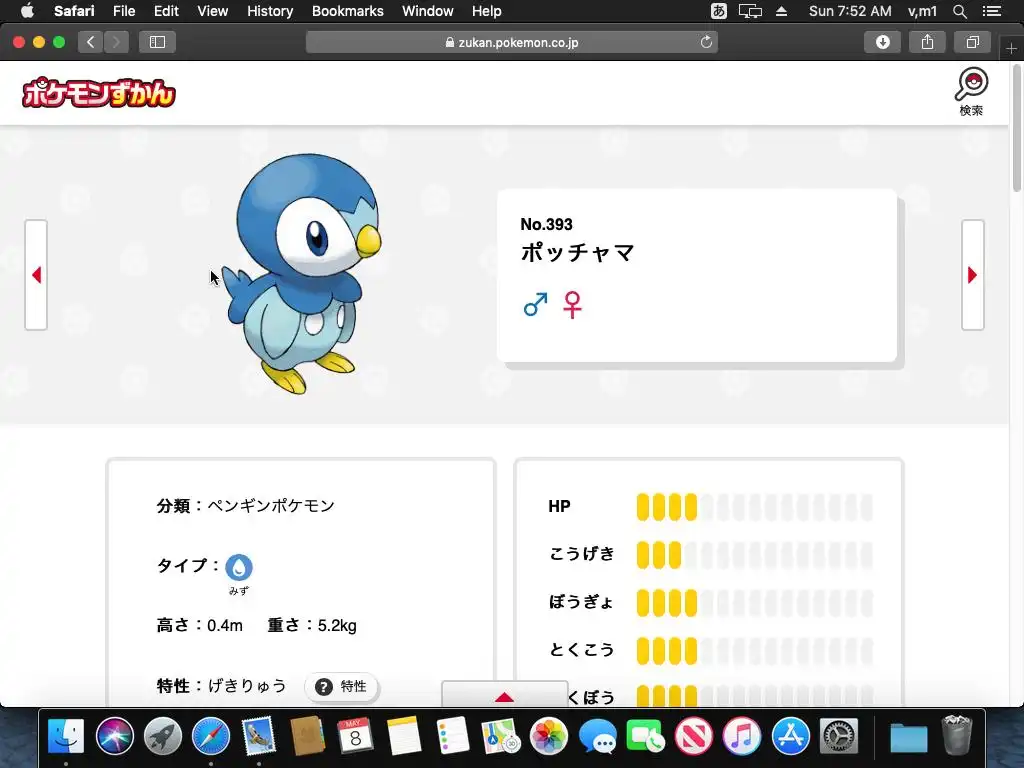Go to next Pokémon with right red arrow
The height and width of the screenshot is (768, 1024).
972,275
